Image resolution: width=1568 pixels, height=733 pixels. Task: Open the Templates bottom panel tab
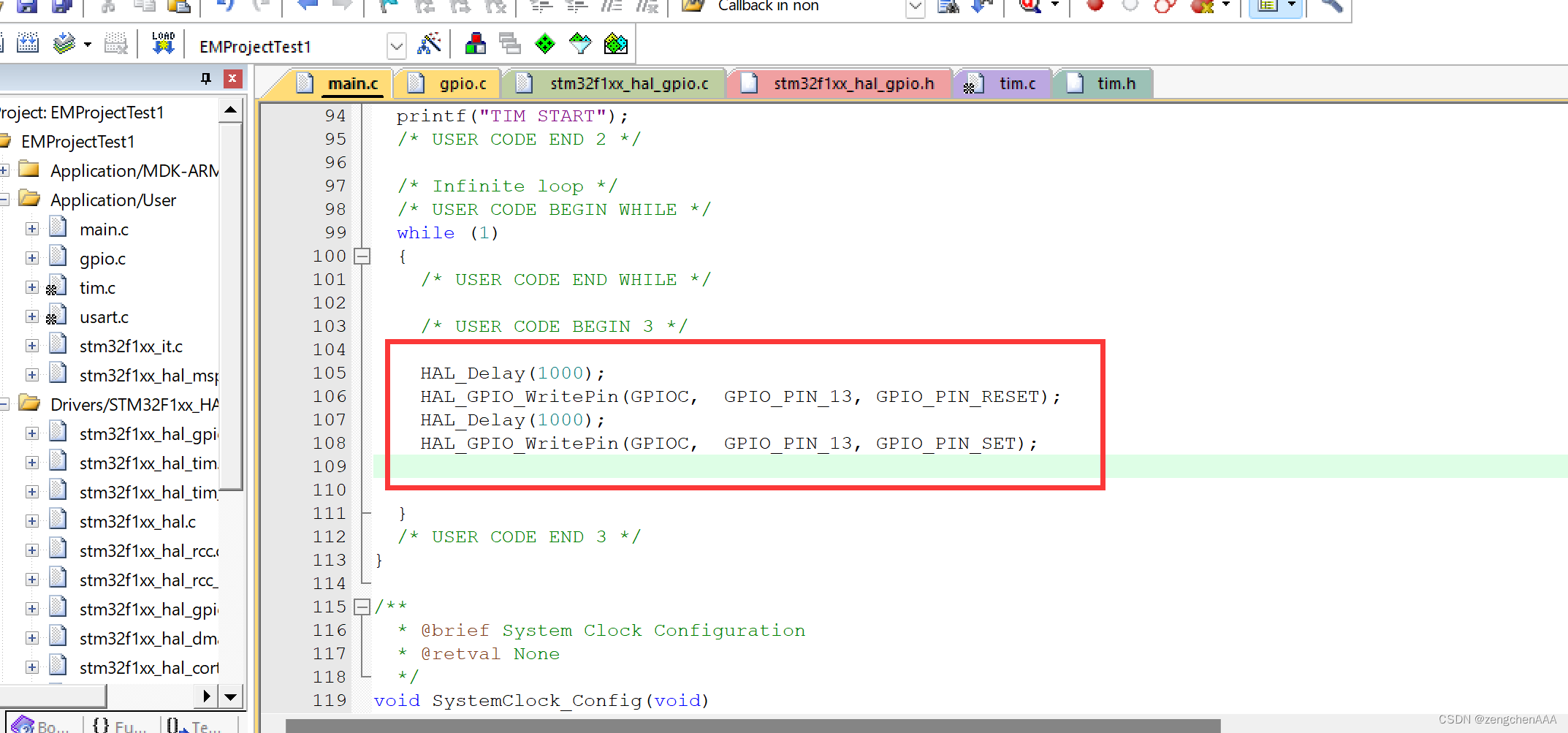pos(195,726)
